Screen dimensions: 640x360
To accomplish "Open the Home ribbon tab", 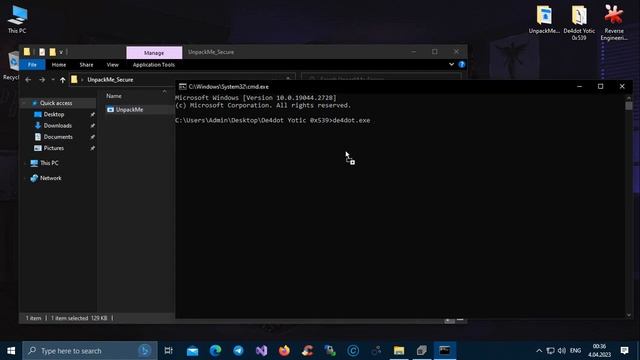I will pyautogui.click(x=59, y=64).
